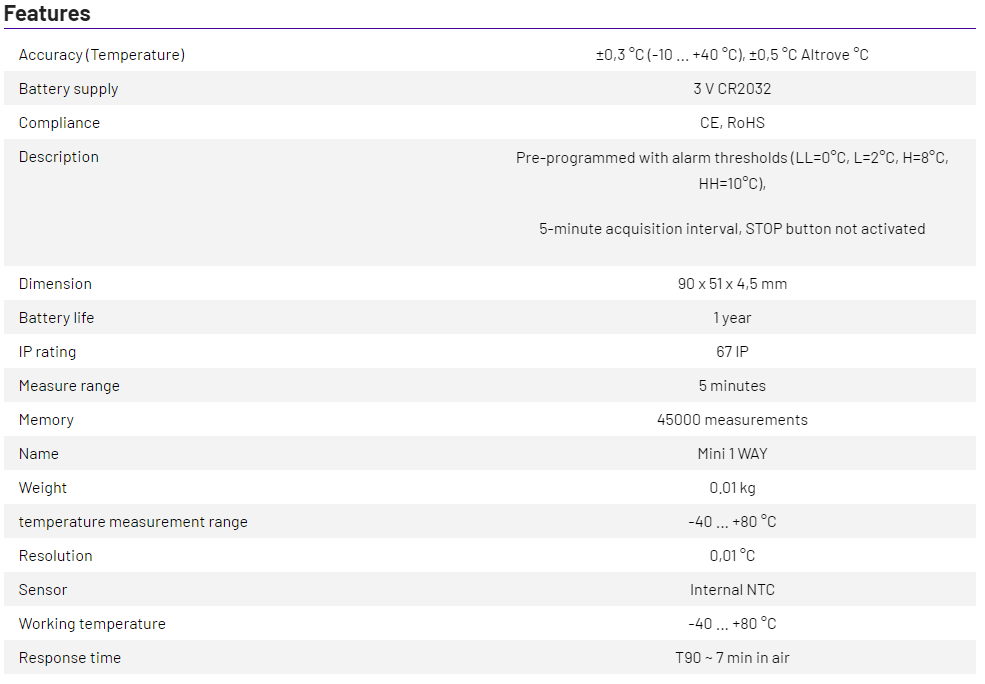
Task: Click the 5-minute acquisition interval text
Action: pos(732,229)
